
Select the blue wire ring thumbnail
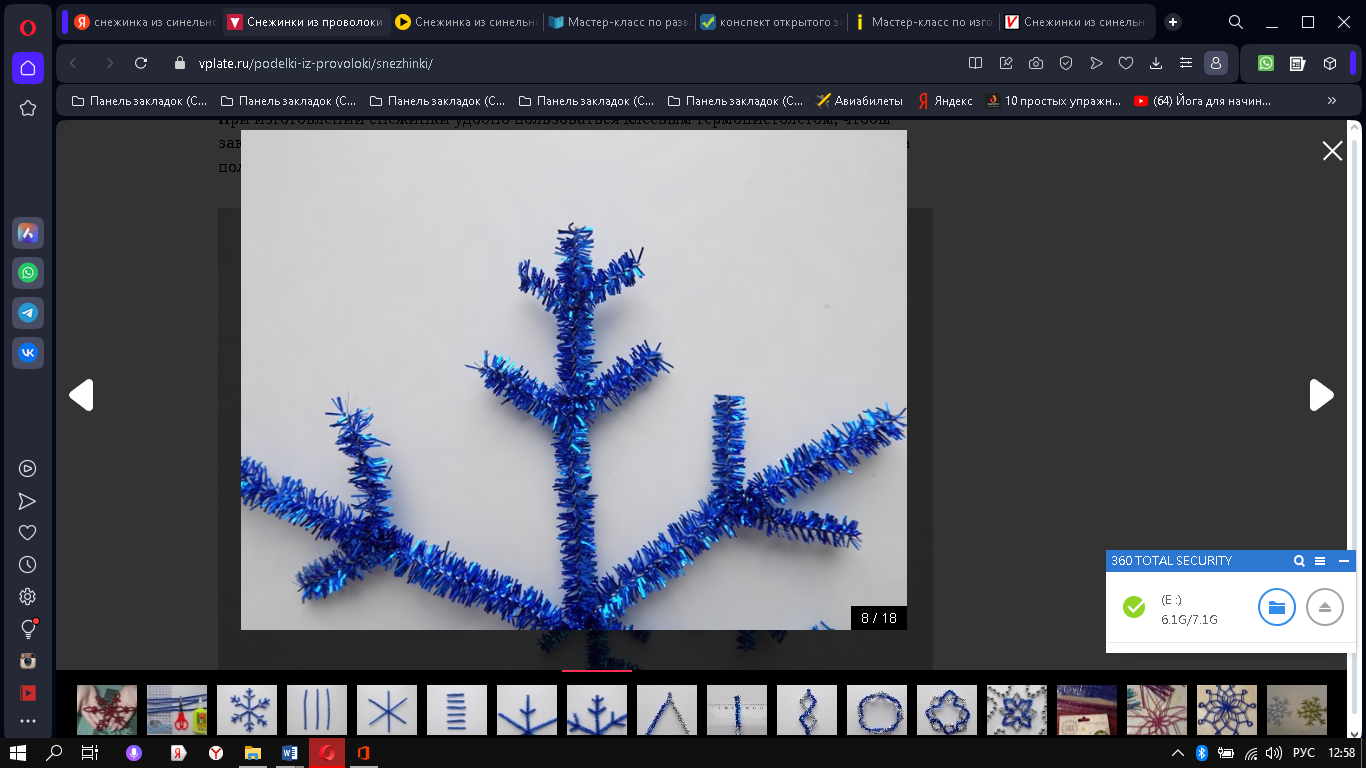click(x=877, y=710)
